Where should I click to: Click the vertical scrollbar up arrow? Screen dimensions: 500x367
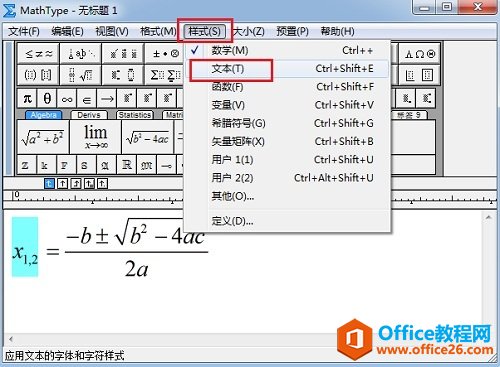[488, 217]
